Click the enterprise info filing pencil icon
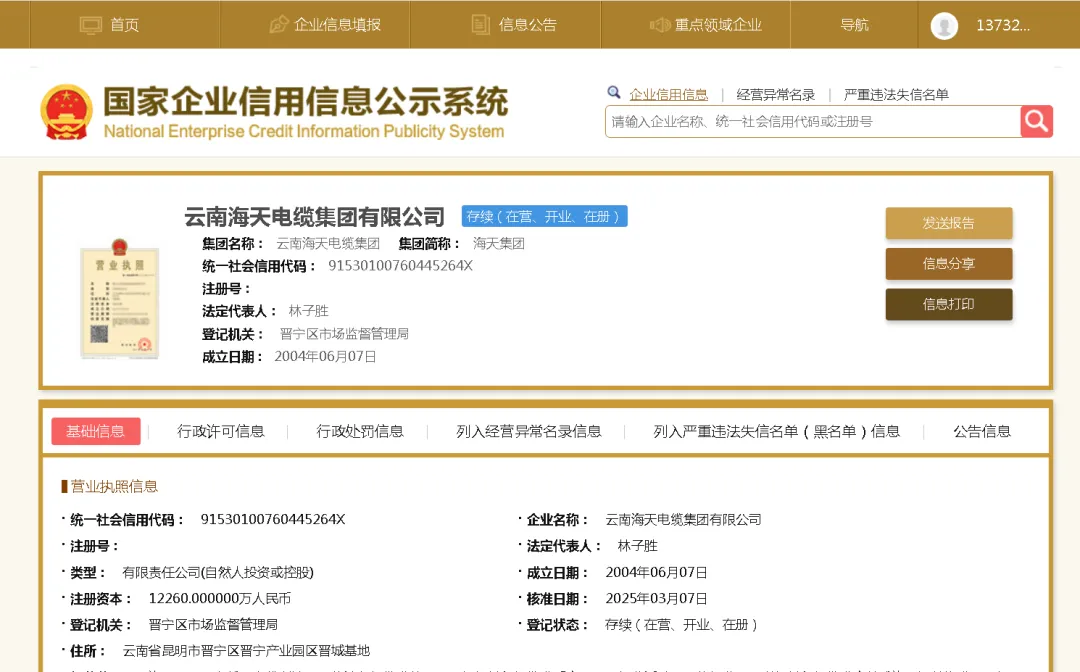This screenshot has height=672, width=1080. (x=279, y=25)
